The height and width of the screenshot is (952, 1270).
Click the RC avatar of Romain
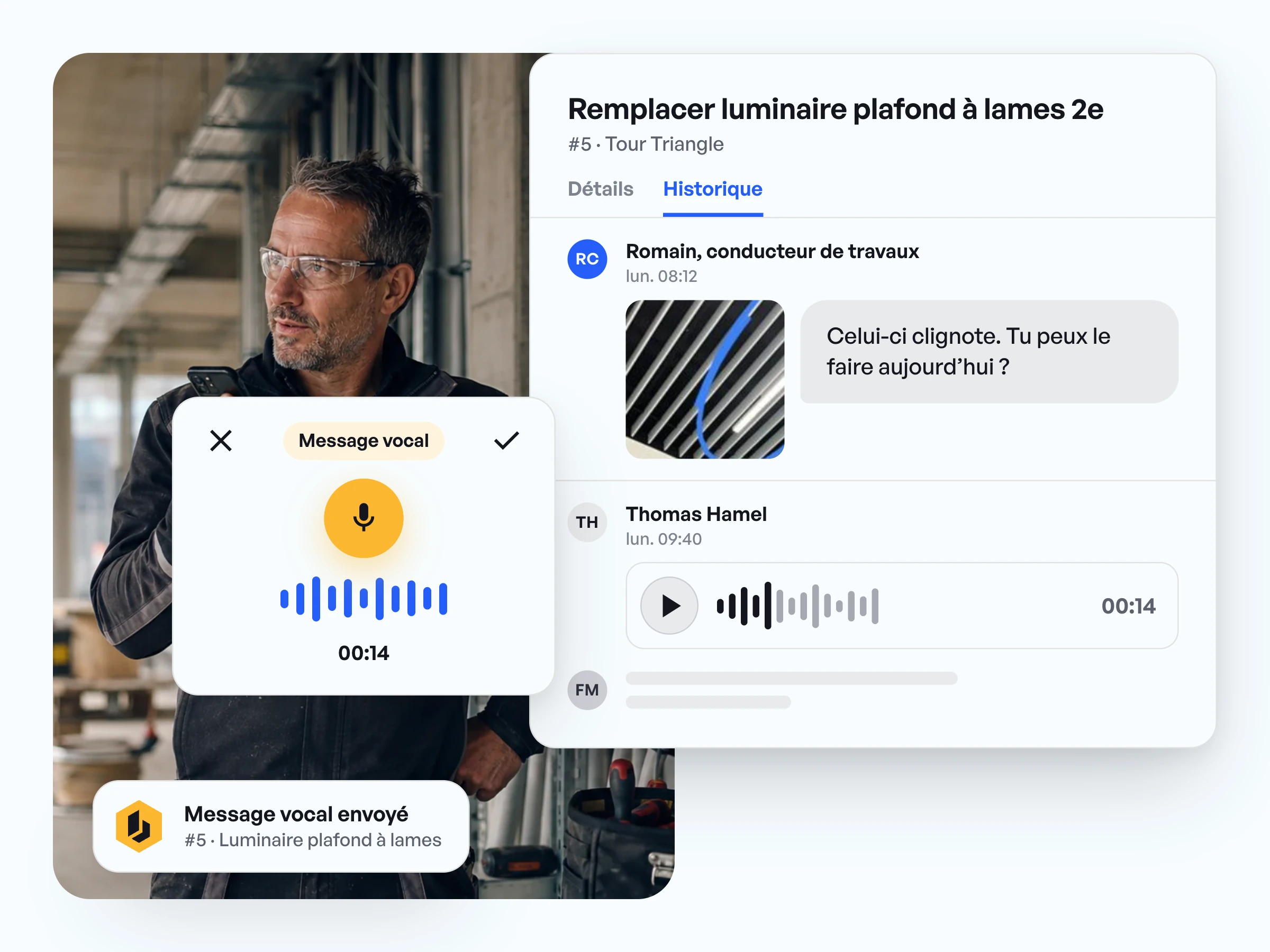coord(587,259)
